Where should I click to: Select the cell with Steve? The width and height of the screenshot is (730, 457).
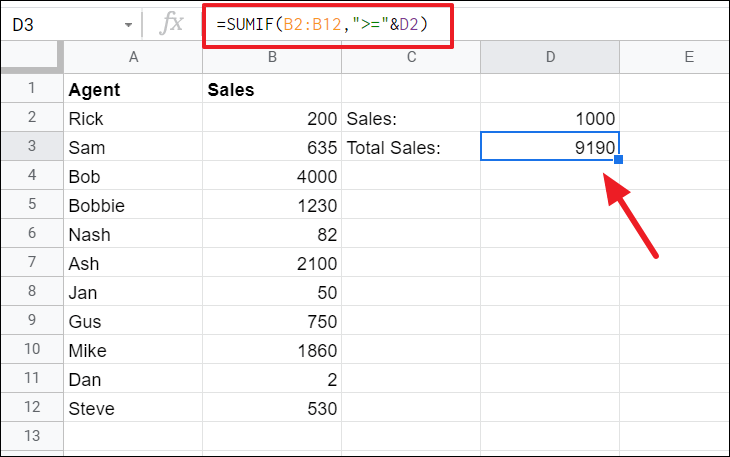pyautogui.click(x=133, y=408)
